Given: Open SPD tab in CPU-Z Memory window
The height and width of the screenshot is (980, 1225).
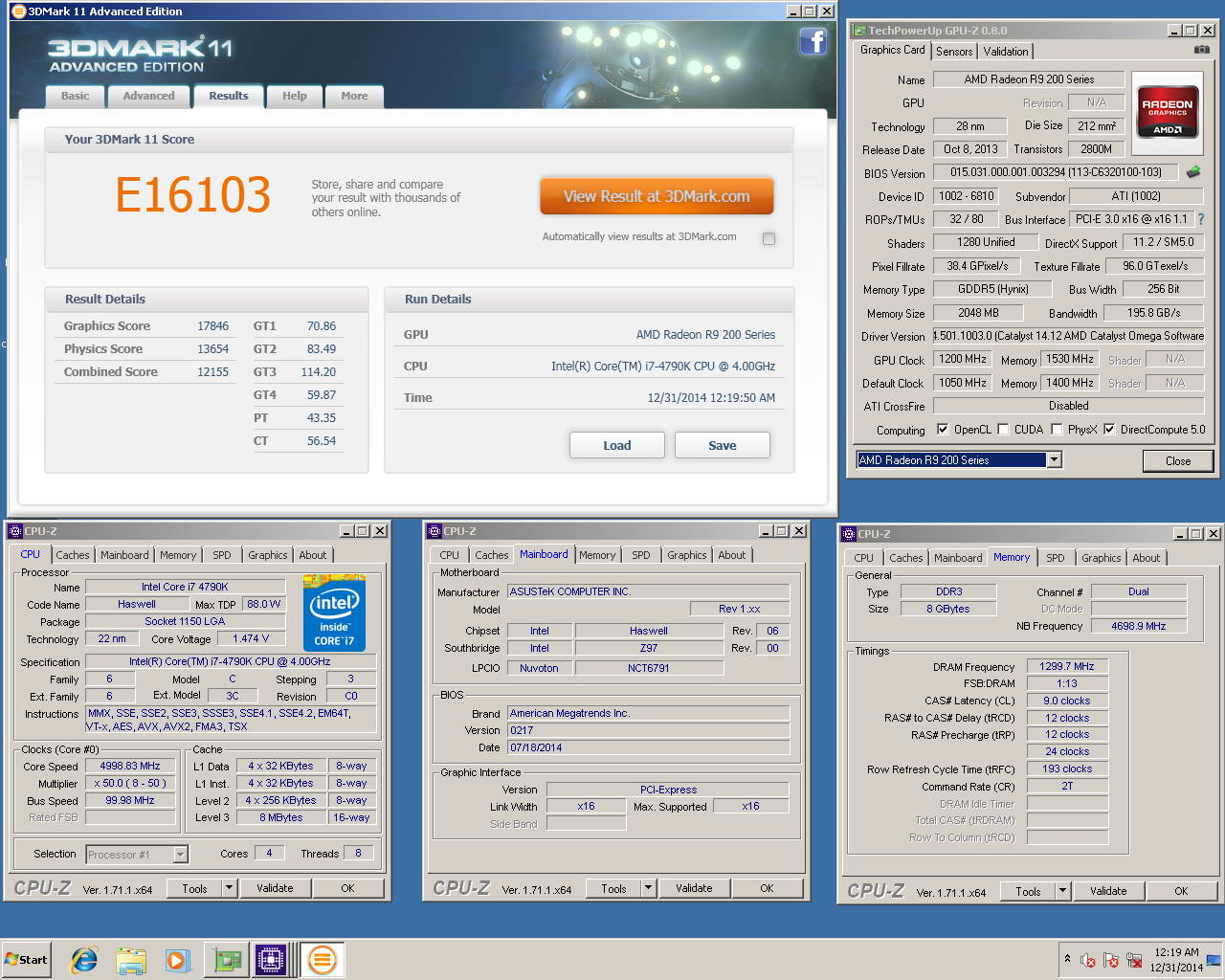Looking at the screenshot, I should 1056,558.
